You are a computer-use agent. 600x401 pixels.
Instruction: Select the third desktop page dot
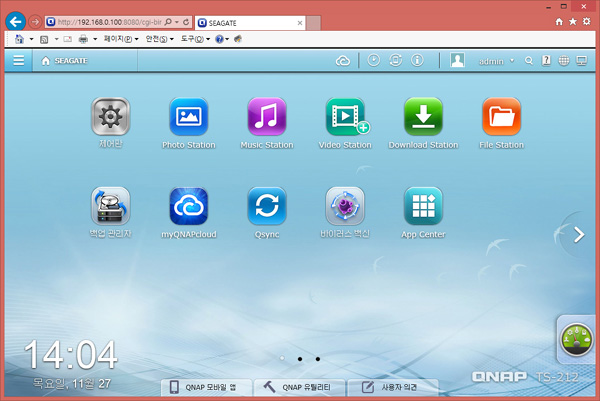tap(317, 357)
